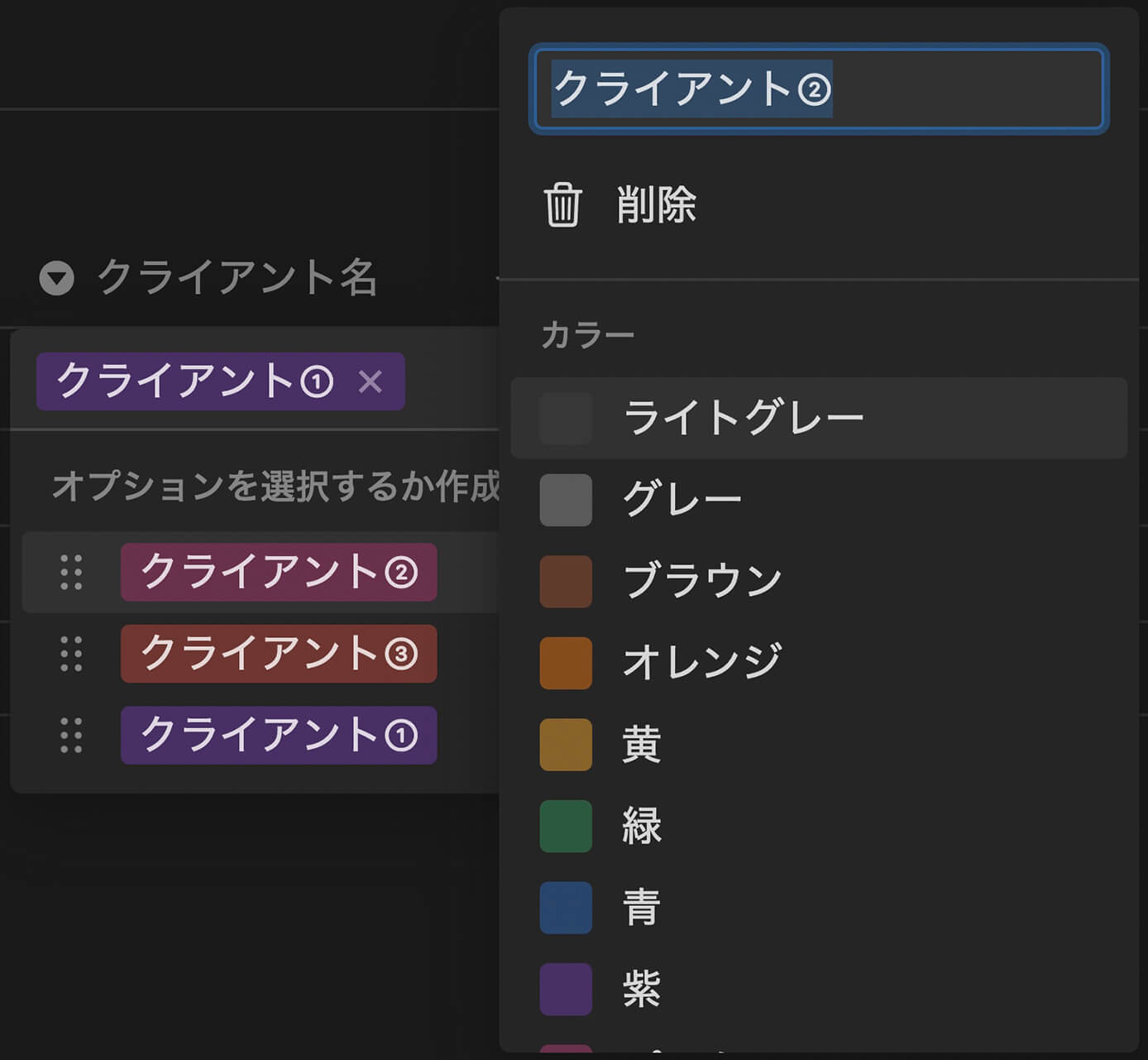Click the dropdown icon beside クライアント名
This screenshot has width=1148, height=1060.
(57, 279)
